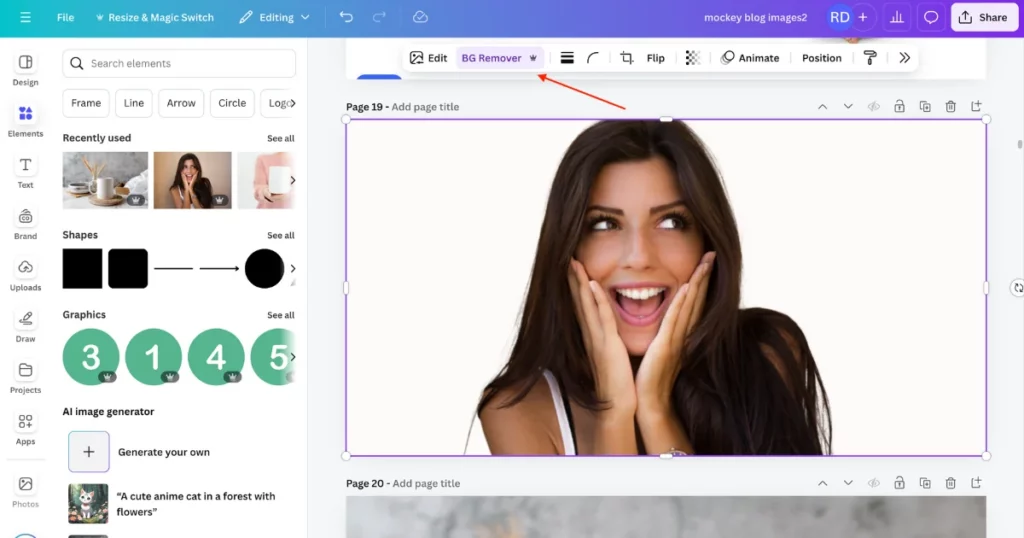This screenshot has width=1024, height=538.
Task: Open the border style lines icon
Action: point(567,58)
